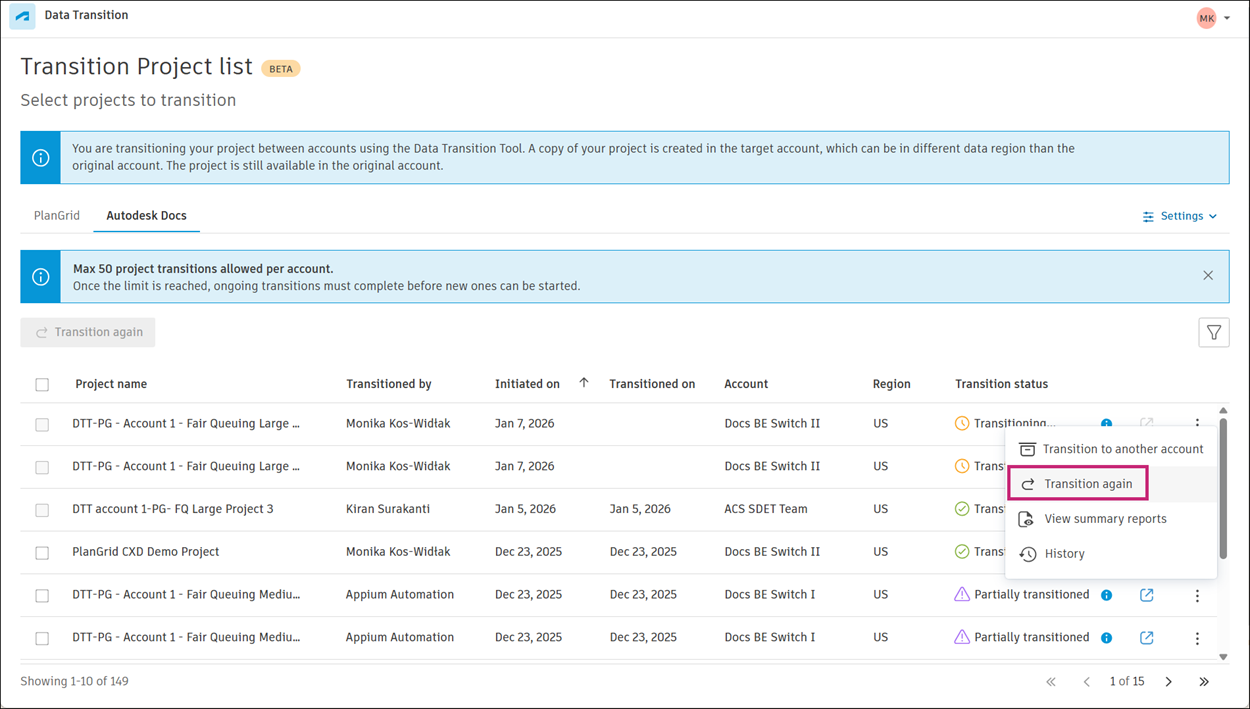This screenshot has width=1250, height=709.
Task: Check the PlanGrid CXD Demo Project row
Action: (42, 553)
